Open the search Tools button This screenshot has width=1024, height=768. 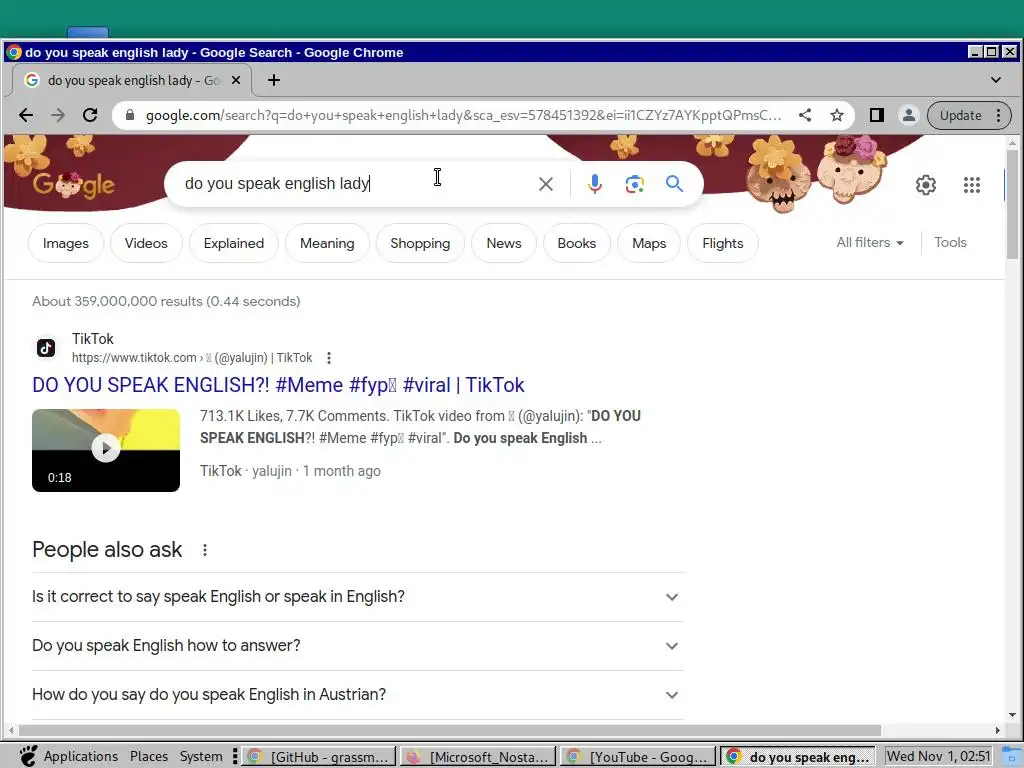click(x=950, y=242)
